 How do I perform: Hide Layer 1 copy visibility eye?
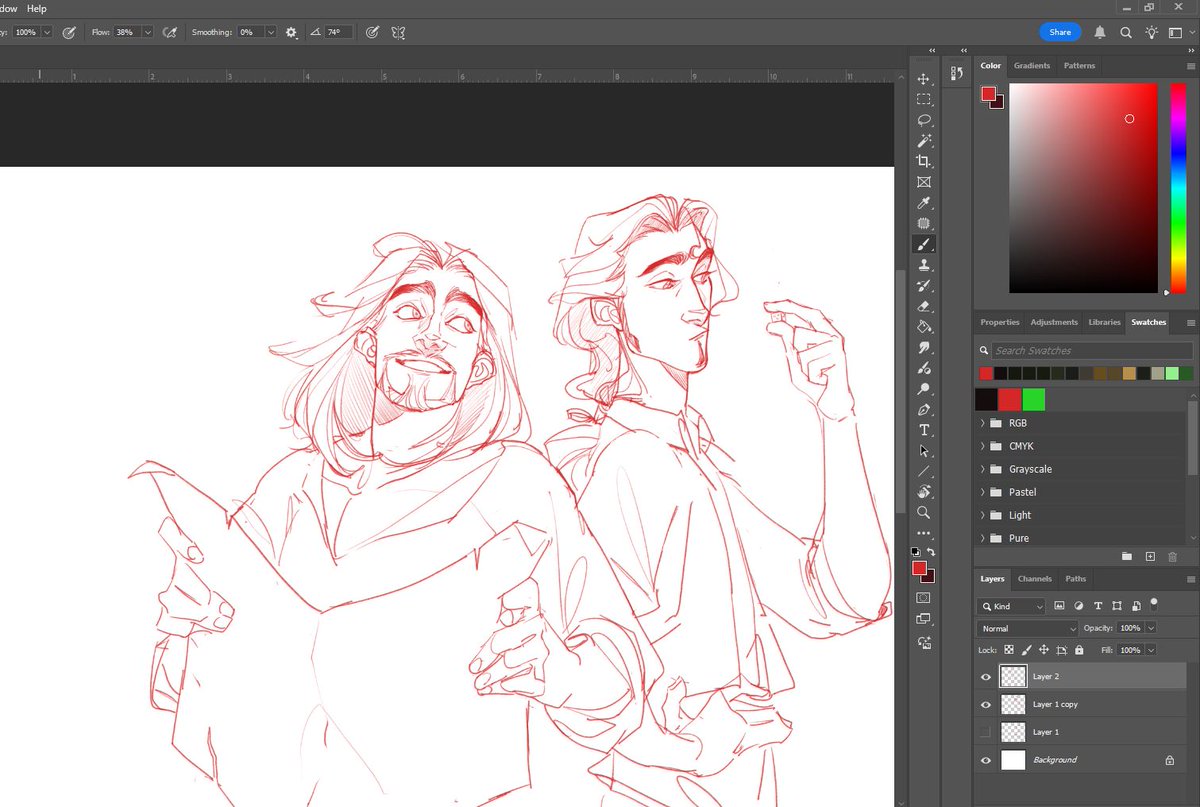pos(986,704)
